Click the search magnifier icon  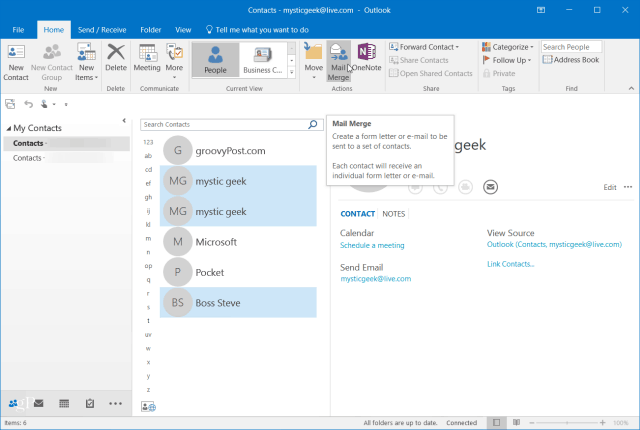tap(313, 124)
